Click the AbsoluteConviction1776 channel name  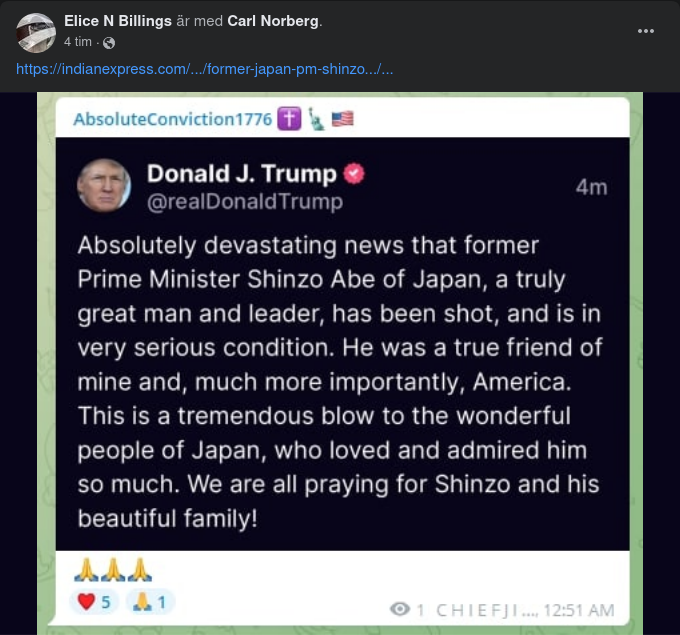(x=172, y=119)
